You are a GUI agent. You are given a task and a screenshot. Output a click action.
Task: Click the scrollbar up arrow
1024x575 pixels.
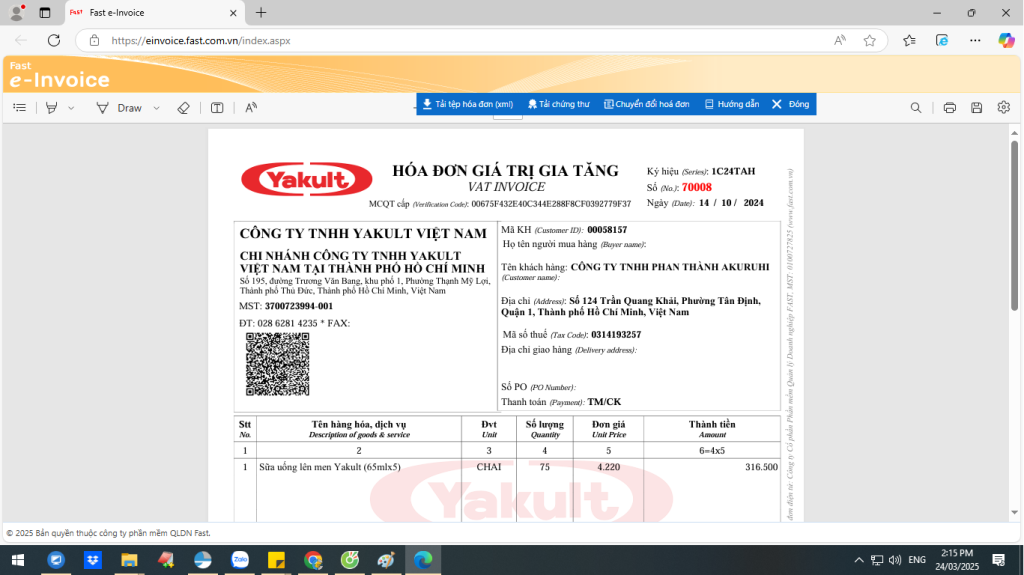[1014, 133]
